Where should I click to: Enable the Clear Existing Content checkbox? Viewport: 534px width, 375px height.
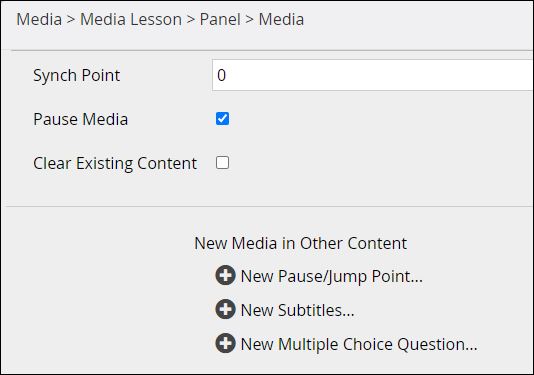222,163
